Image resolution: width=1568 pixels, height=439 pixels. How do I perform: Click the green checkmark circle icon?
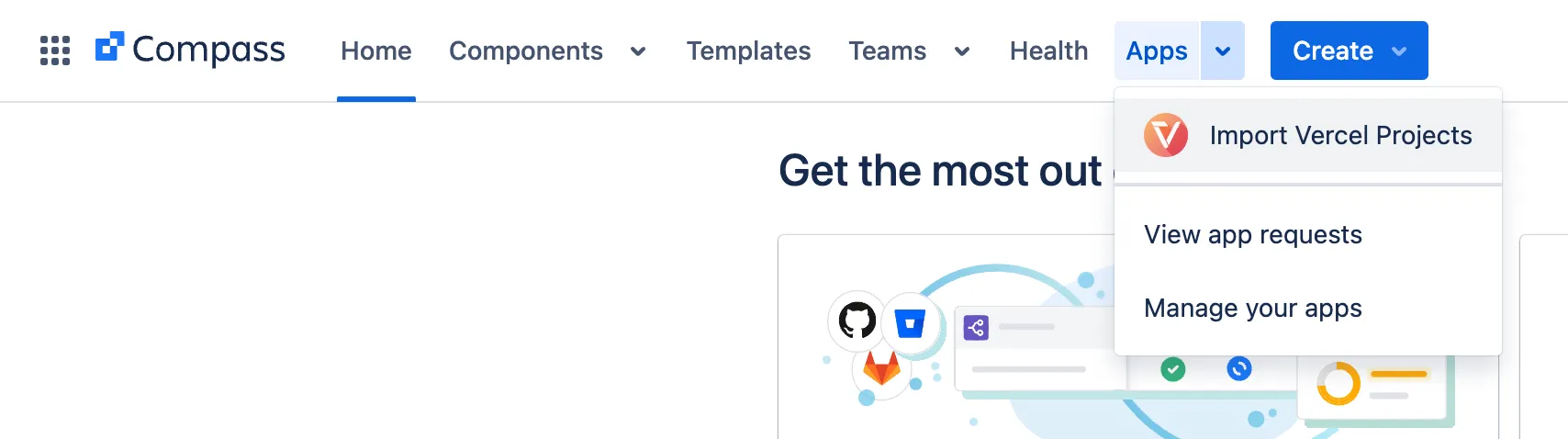pos(1172,369)
